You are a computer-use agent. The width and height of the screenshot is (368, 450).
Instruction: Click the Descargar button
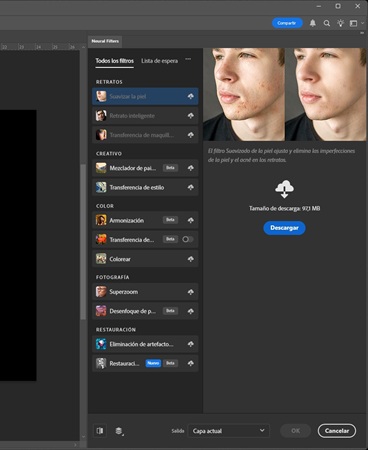pyautogui.click(x=284, y=228)
